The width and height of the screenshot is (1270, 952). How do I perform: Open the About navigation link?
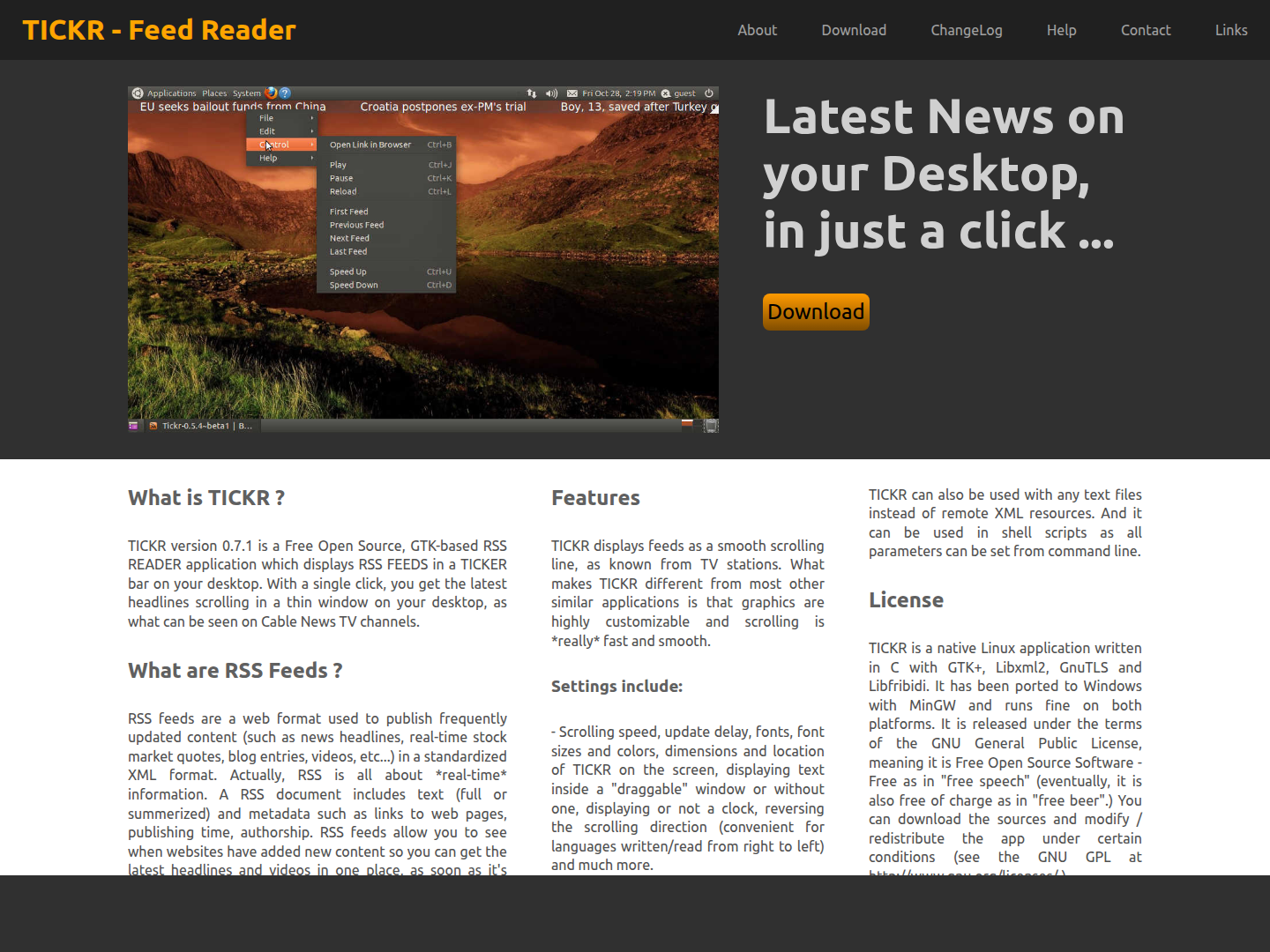(x=757, y=30)
